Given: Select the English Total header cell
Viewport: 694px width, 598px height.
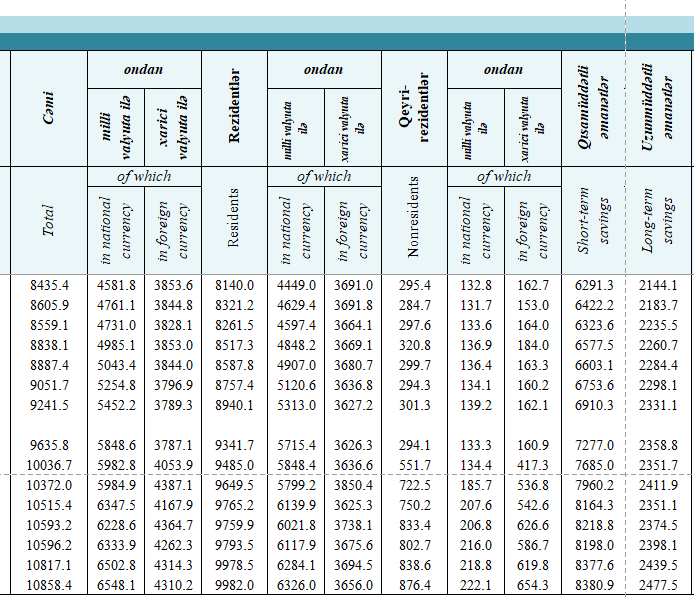Looking at the screenshot, I should click(49, 221).
